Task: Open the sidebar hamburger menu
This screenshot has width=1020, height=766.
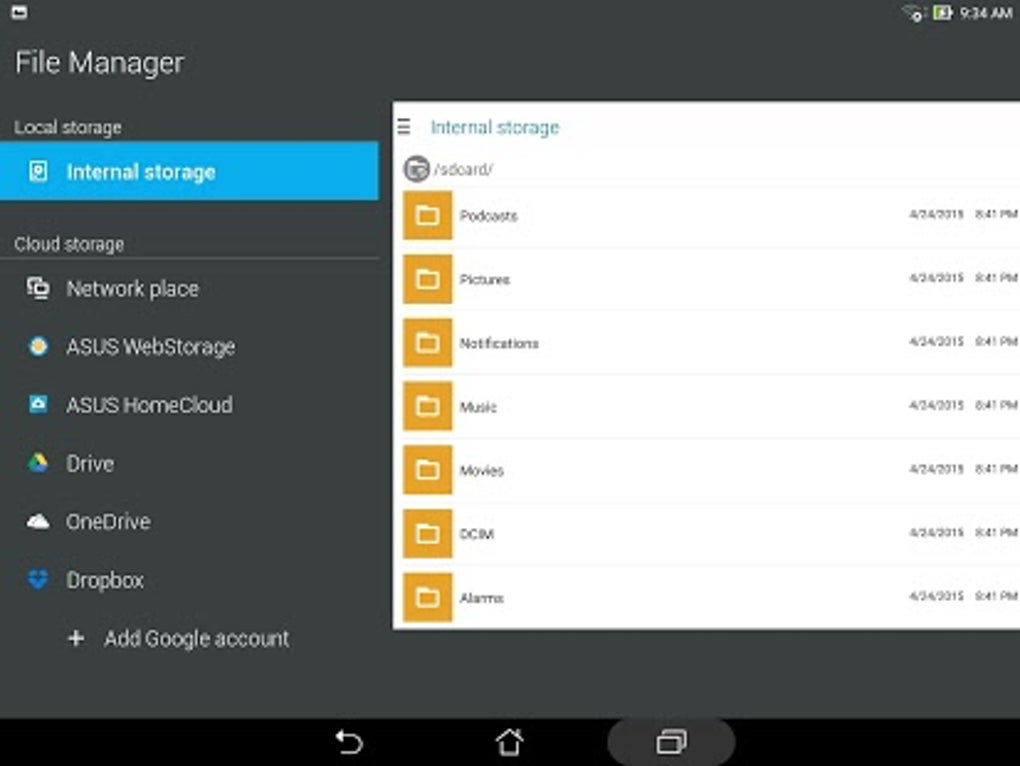Action: click(x=403, y=127)
